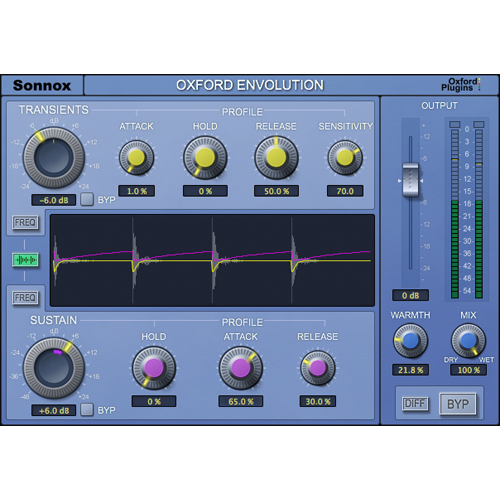The image size is (500, 500).
Task: Click the Transients Attack knob
Action: 136,158
